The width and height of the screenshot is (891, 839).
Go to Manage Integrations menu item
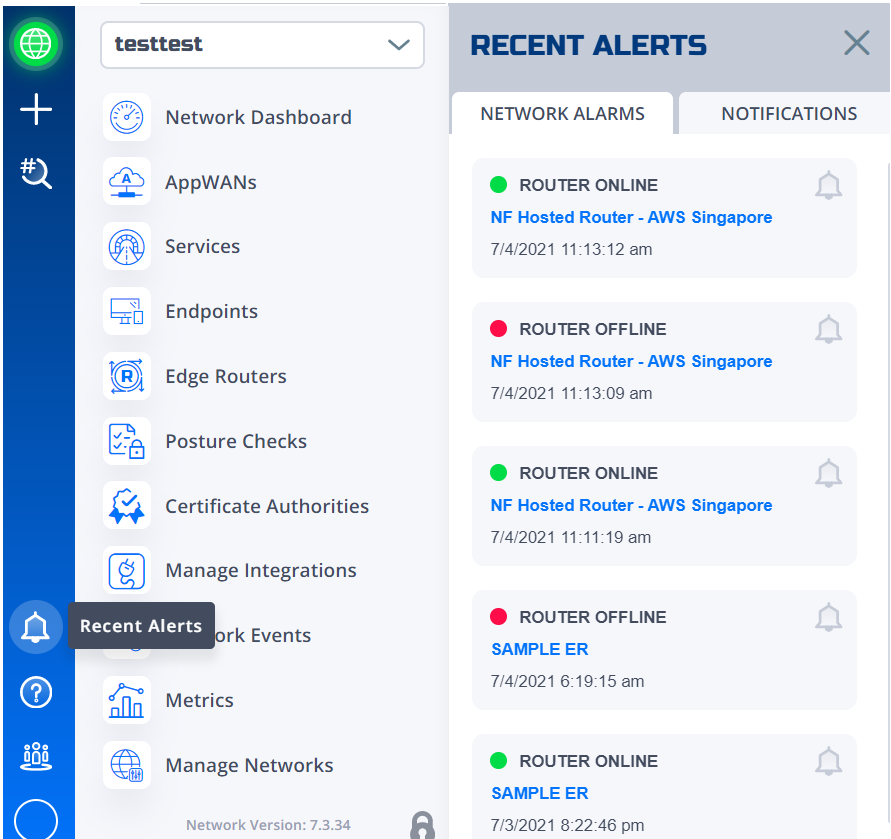click(261, 571)
